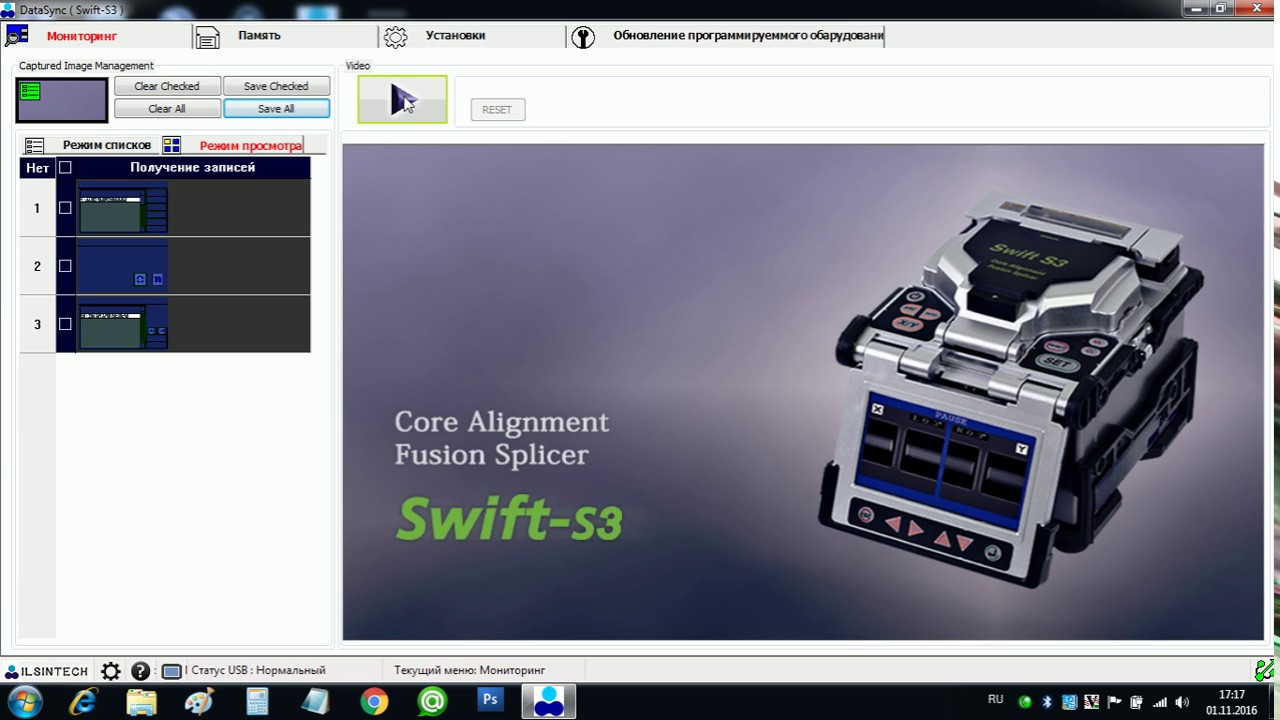Image resolution: width=1280 pixels, height=720 pixels.
Task: Click the status bar gear settings icon
Action: pos(111,671)
